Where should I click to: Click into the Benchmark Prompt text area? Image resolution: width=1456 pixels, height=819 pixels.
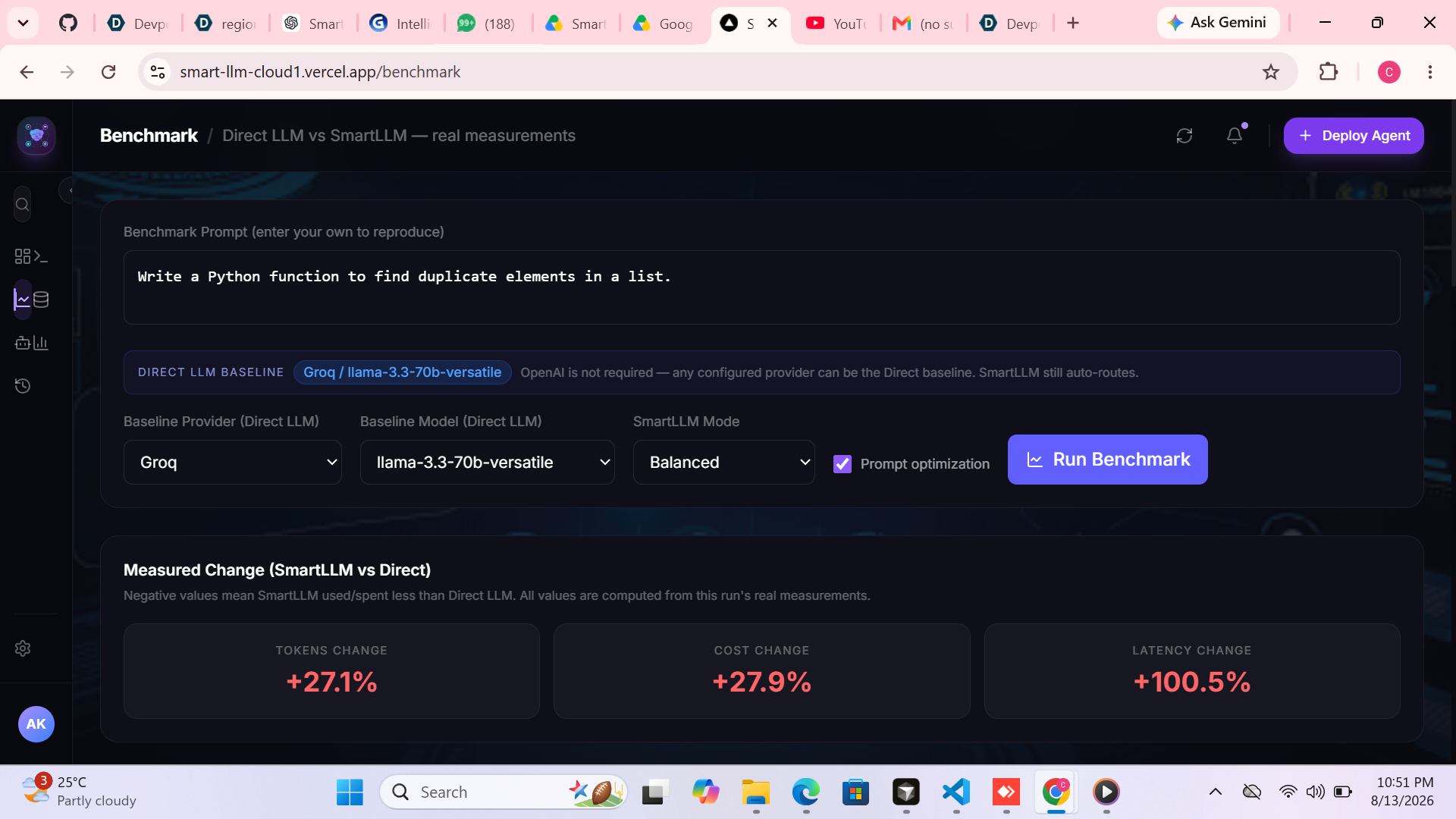[762, 287]
